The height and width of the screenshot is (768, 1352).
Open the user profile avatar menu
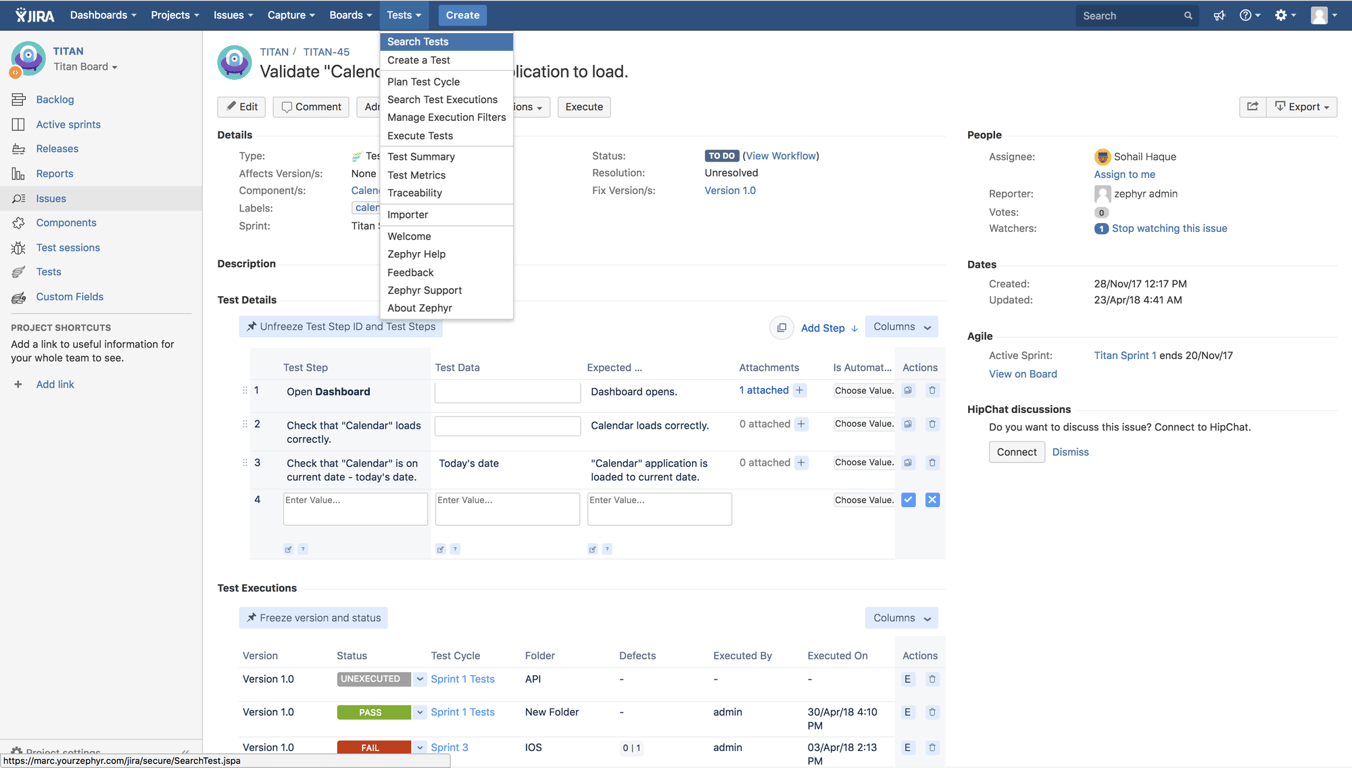[1324, 16]
